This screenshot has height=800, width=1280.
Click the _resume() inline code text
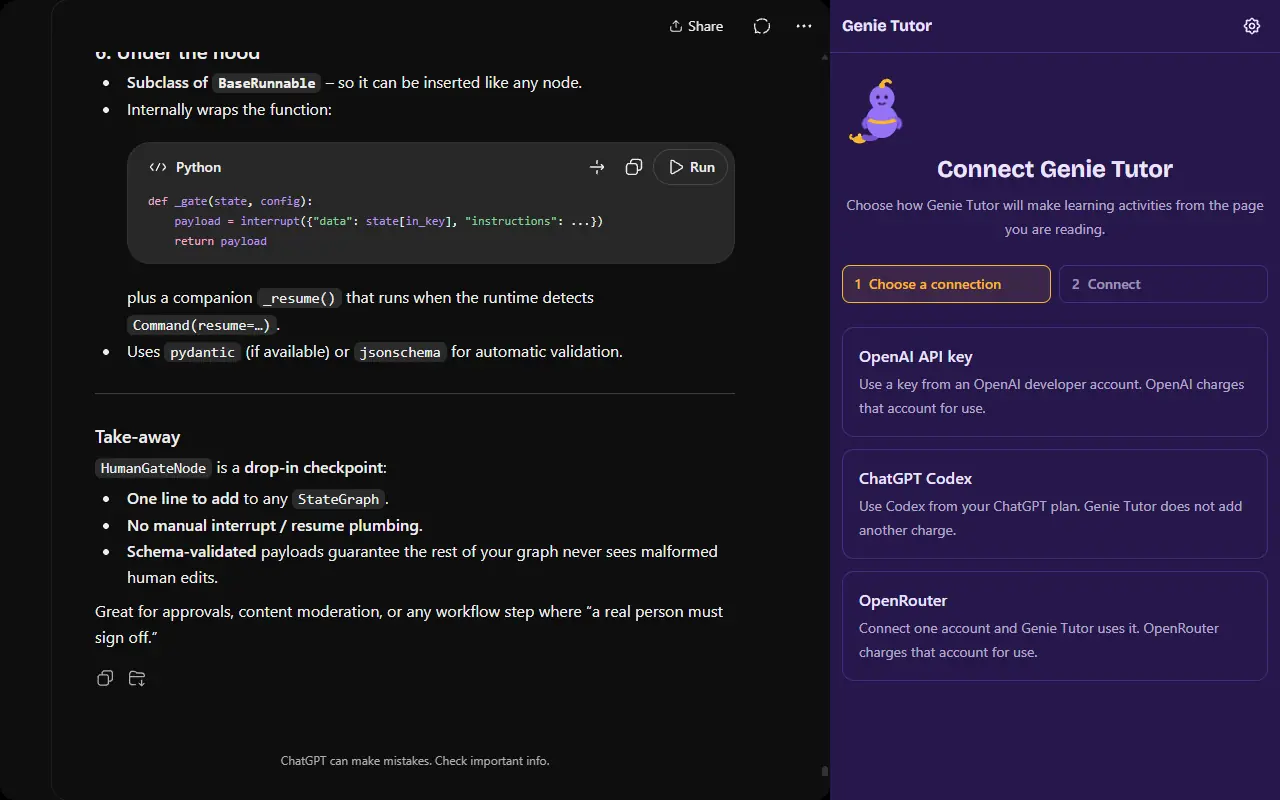click(299, 298)
